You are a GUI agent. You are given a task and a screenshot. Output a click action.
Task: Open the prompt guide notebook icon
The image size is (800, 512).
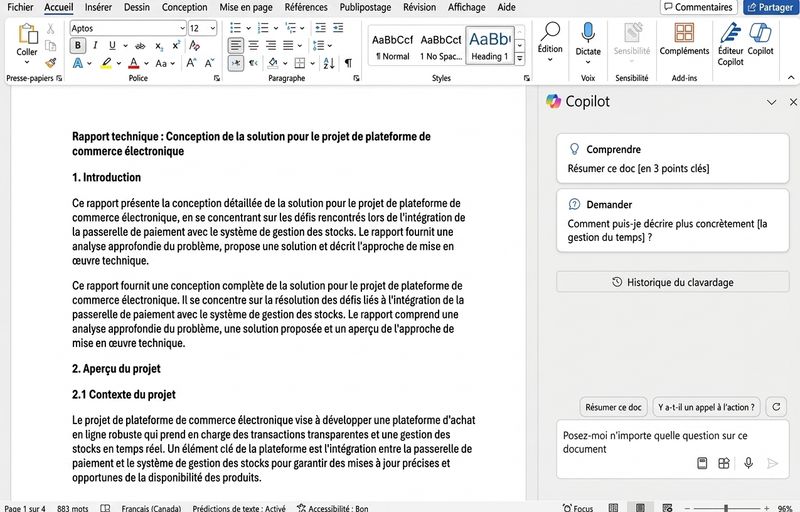pyautogui.click(x=702, y=463)
